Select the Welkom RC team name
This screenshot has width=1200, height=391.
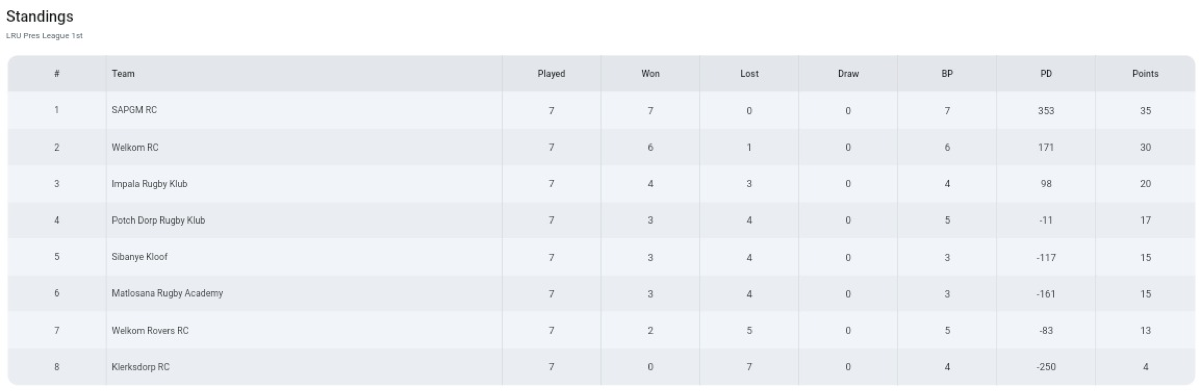click(135, 147)
